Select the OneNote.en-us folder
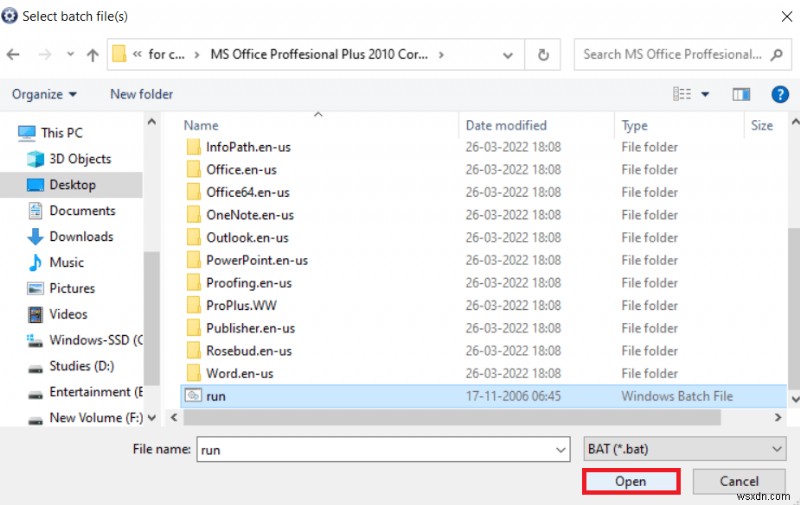The height and width of the screenshot is (505, 800). [249, 215]
